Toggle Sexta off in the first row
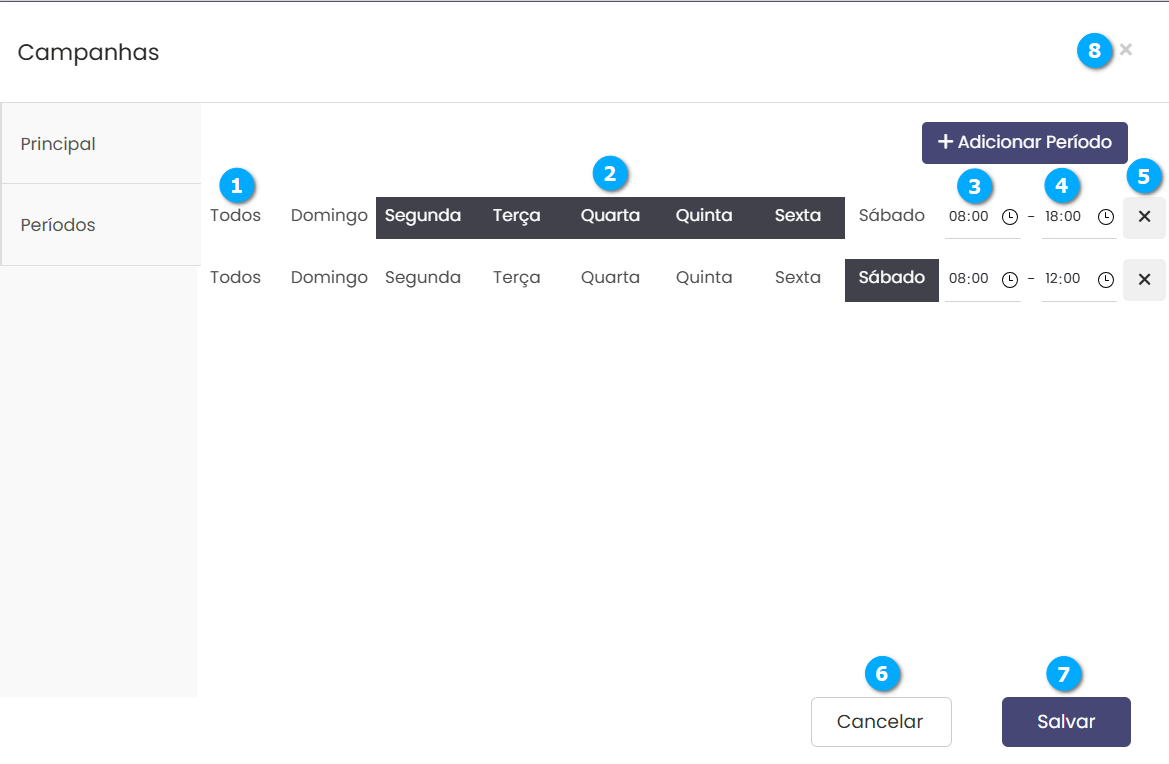The height and width of the screenshot is (764, 1169). [x=797, y=216]
